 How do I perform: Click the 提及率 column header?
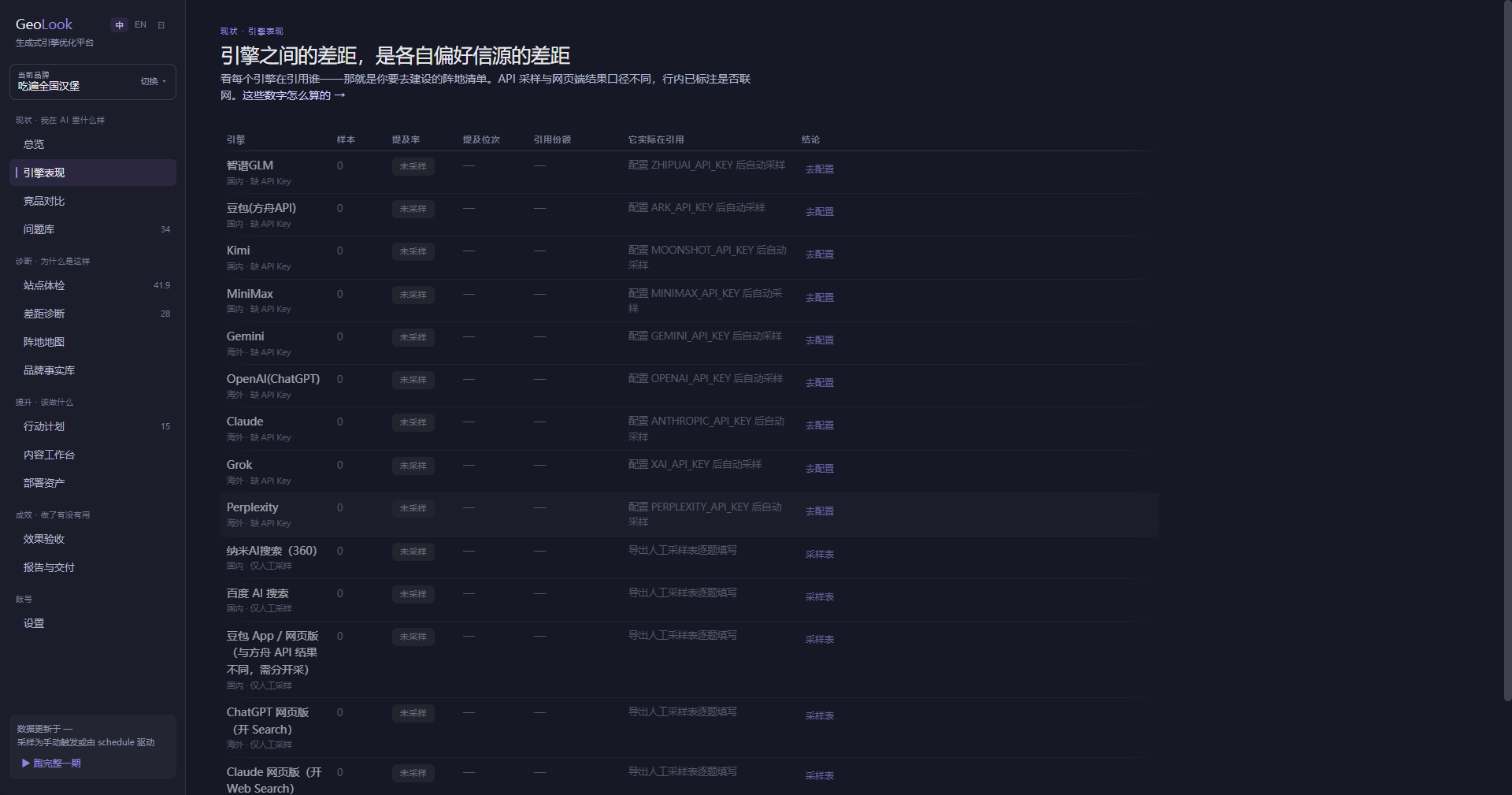[x=406, y=139]
